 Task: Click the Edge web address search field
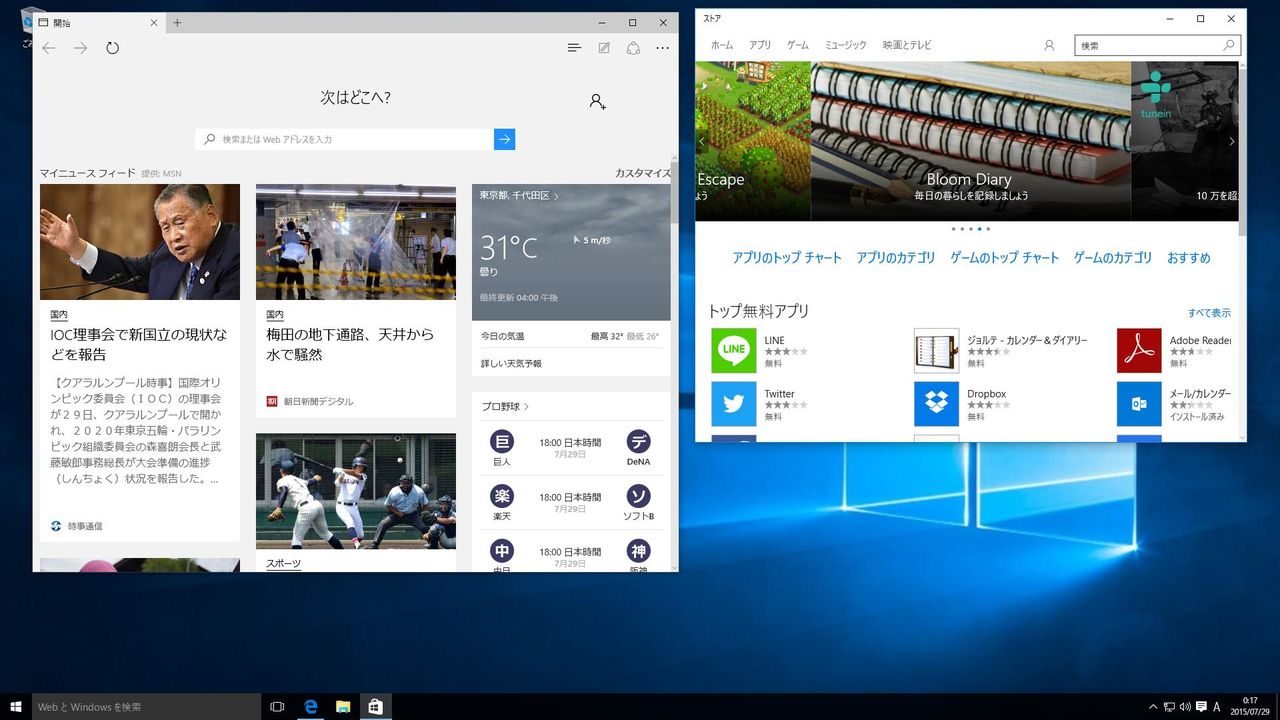(344, 139)
